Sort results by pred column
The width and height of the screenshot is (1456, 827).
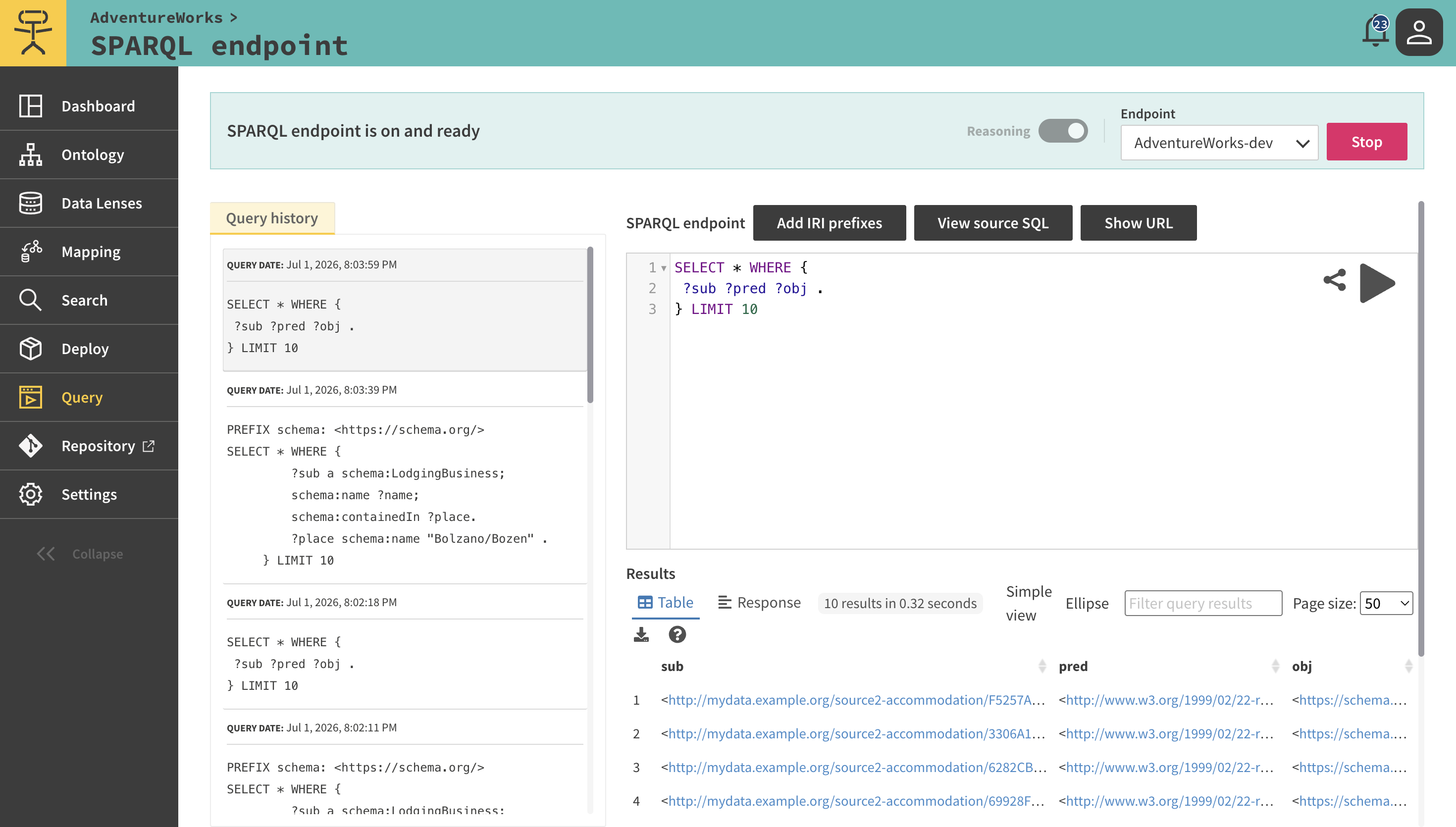1275,666
